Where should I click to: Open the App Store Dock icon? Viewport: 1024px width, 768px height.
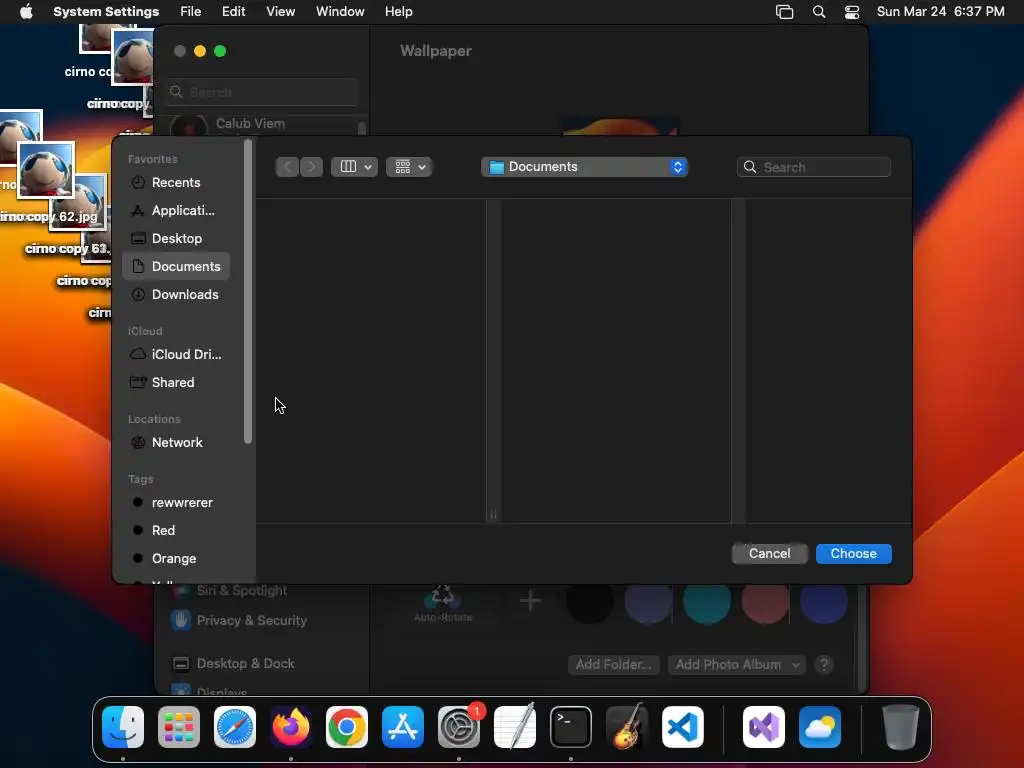(403, 727)
